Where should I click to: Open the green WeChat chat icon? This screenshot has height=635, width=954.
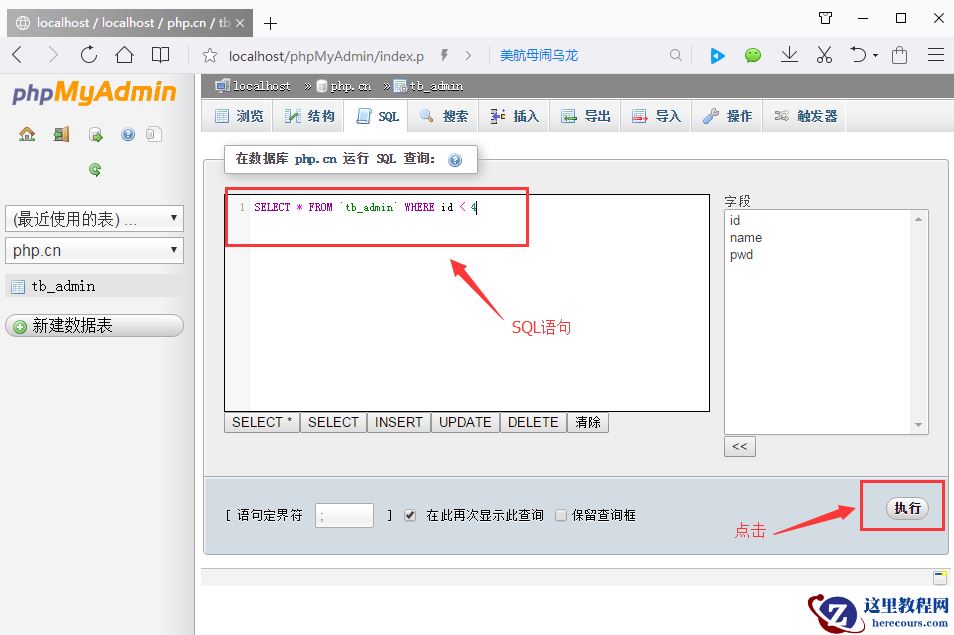753,55
